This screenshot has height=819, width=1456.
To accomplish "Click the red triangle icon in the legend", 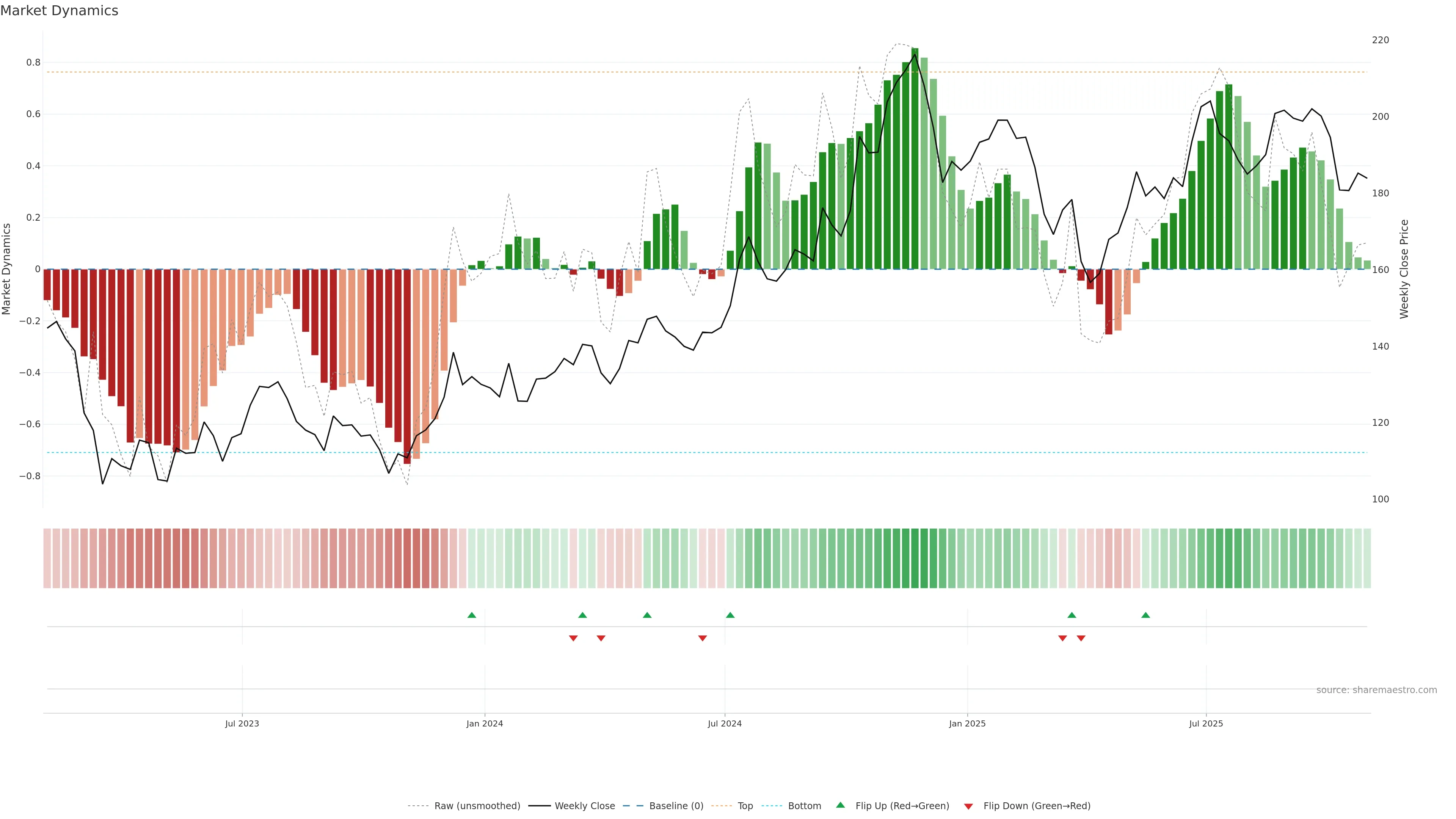I will point(968,806).
